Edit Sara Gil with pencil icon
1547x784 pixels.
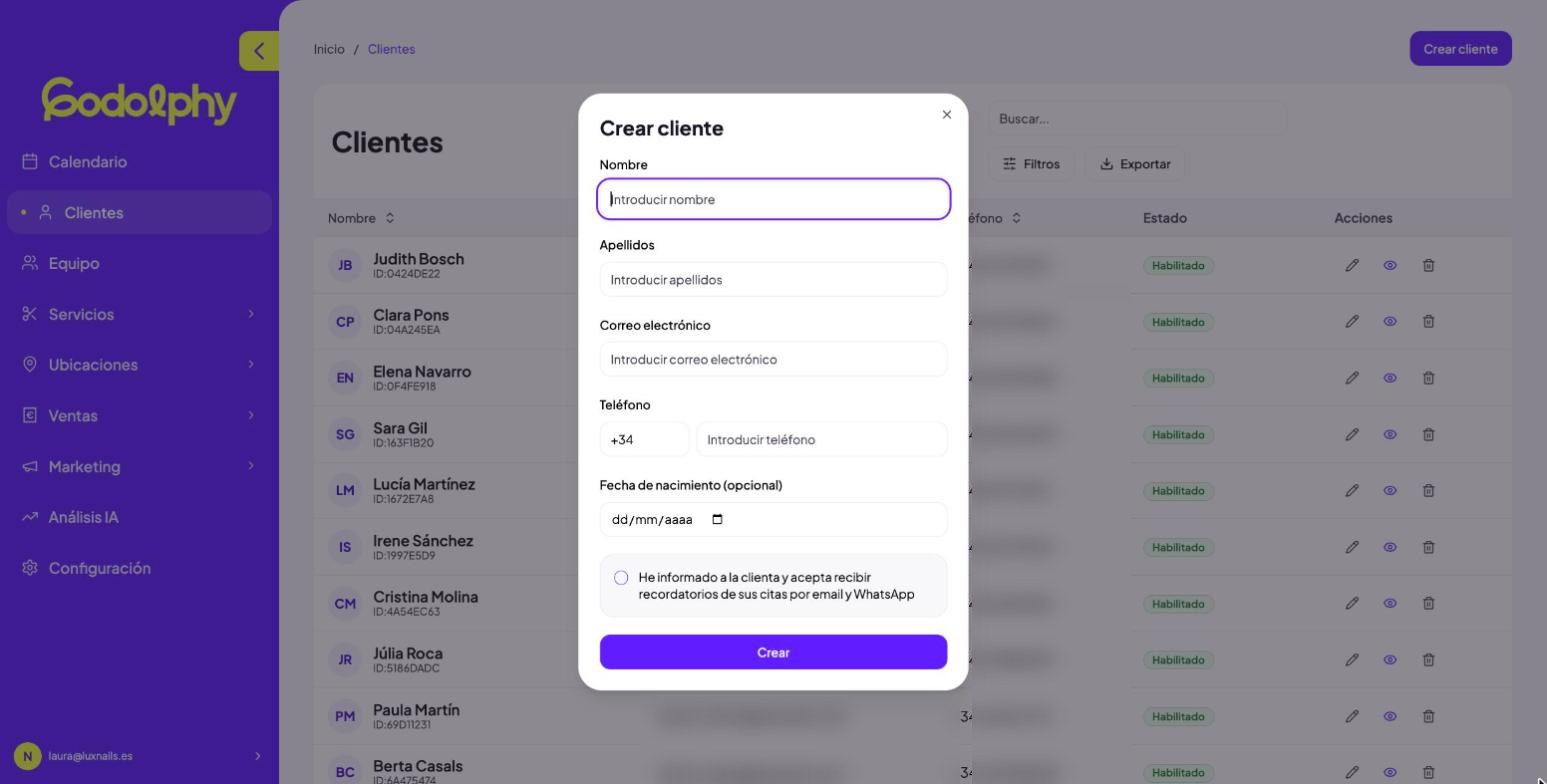click(x=1352, y=435)
